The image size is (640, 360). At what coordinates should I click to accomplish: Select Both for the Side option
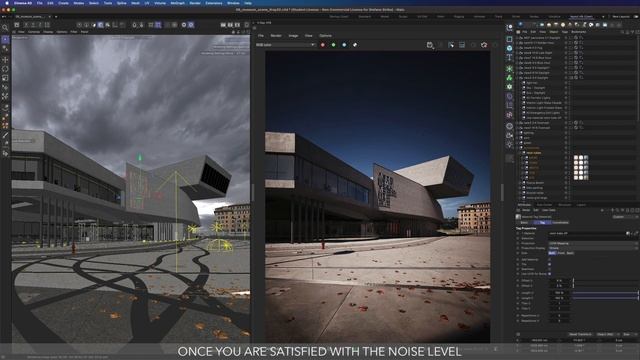(x=552, y=253)
